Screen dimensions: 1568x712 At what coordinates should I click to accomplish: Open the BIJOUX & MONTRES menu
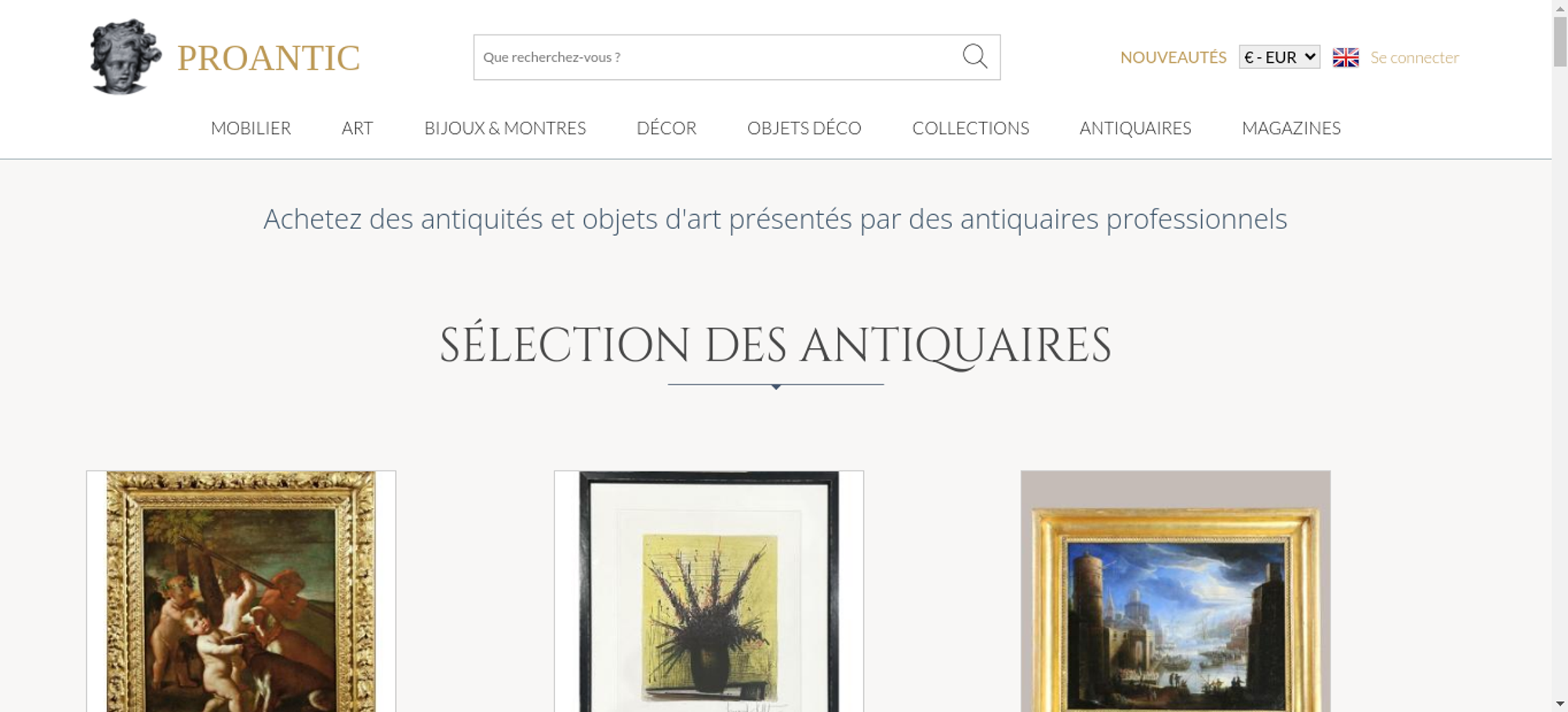pos(505,128)
